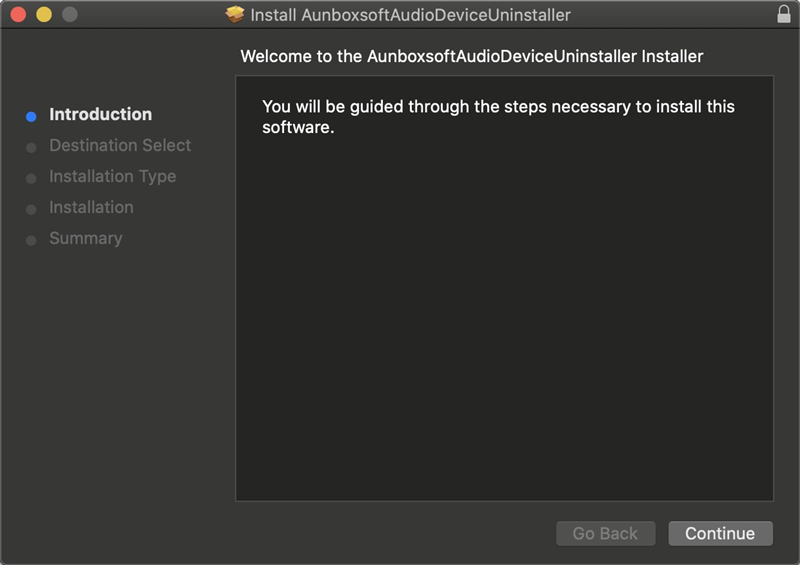Click the lock icon in title bar
Image resolution: width=800 pixels, height=565 pixels.
point(784,14)
